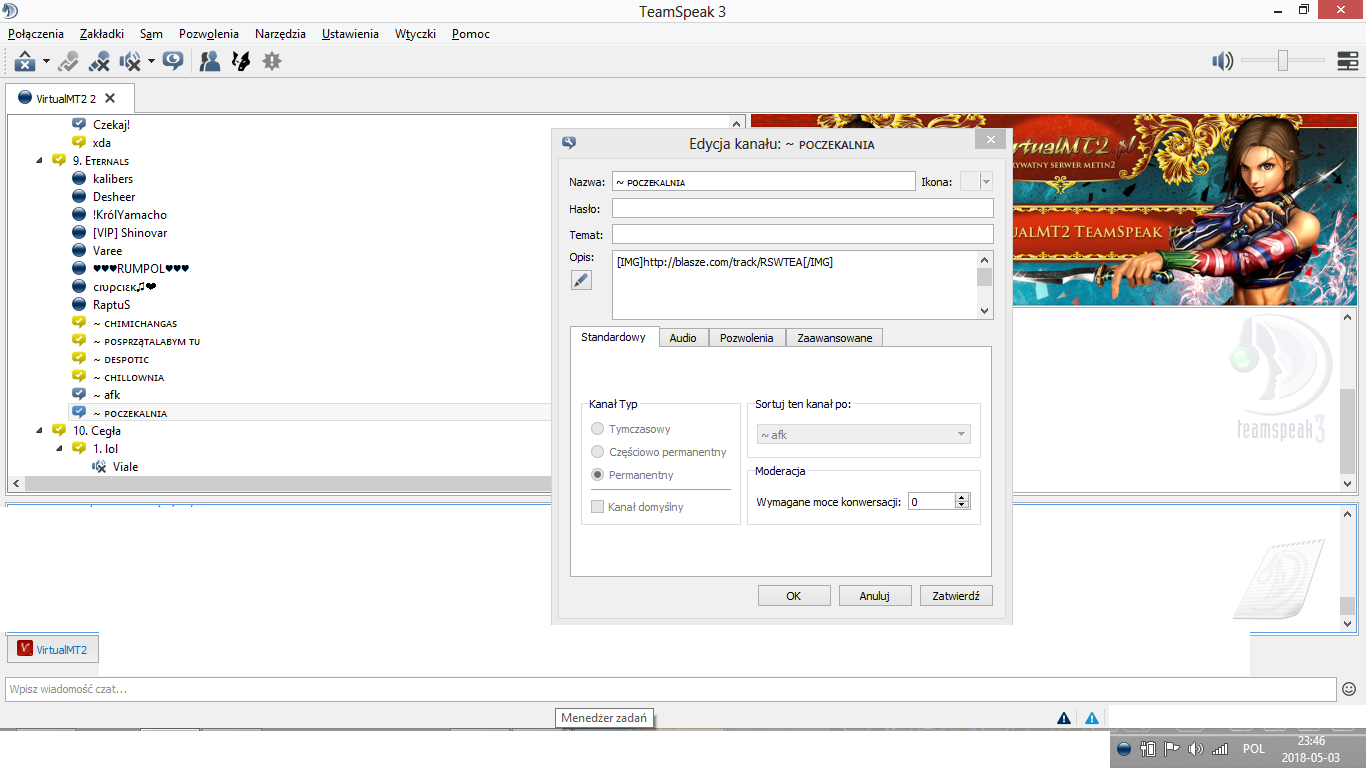Click the grayed subscribe-to-all-channels toolbar icon
1366x768 pixels.
click(68, 61)
